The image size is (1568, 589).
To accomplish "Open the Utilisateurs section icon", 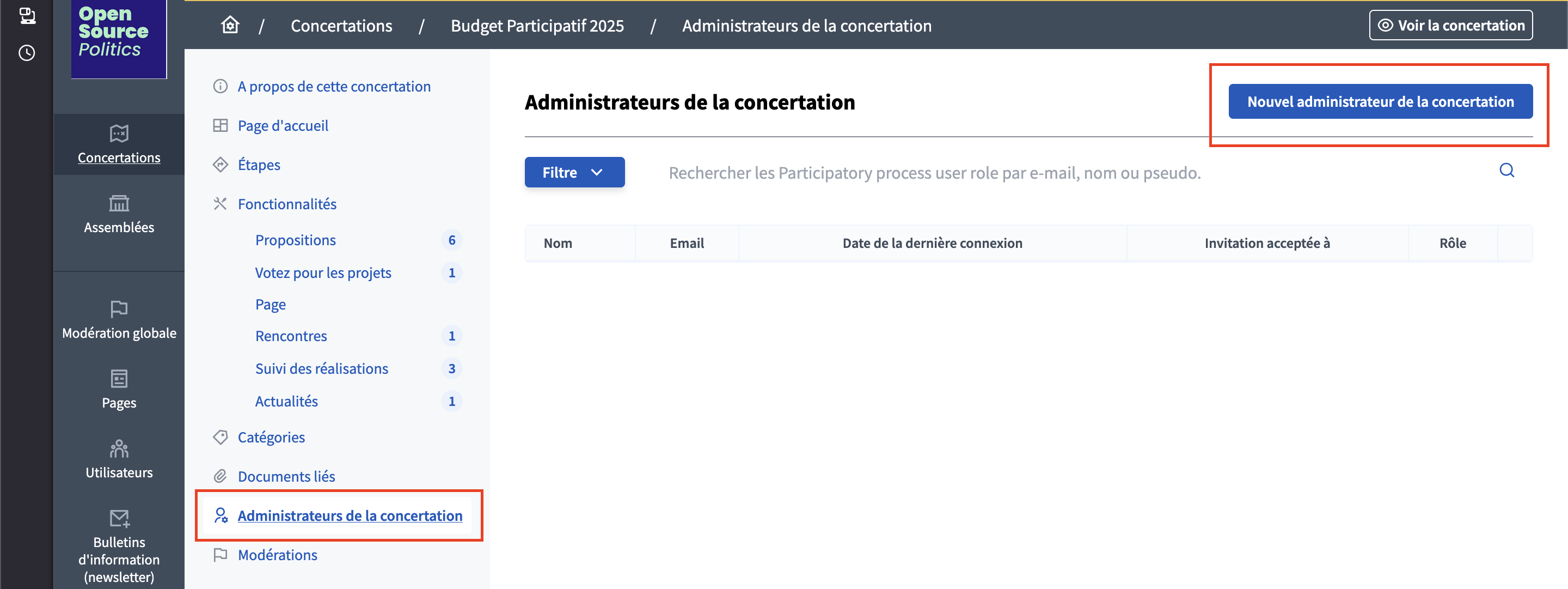I will click(x=119, y=448).
